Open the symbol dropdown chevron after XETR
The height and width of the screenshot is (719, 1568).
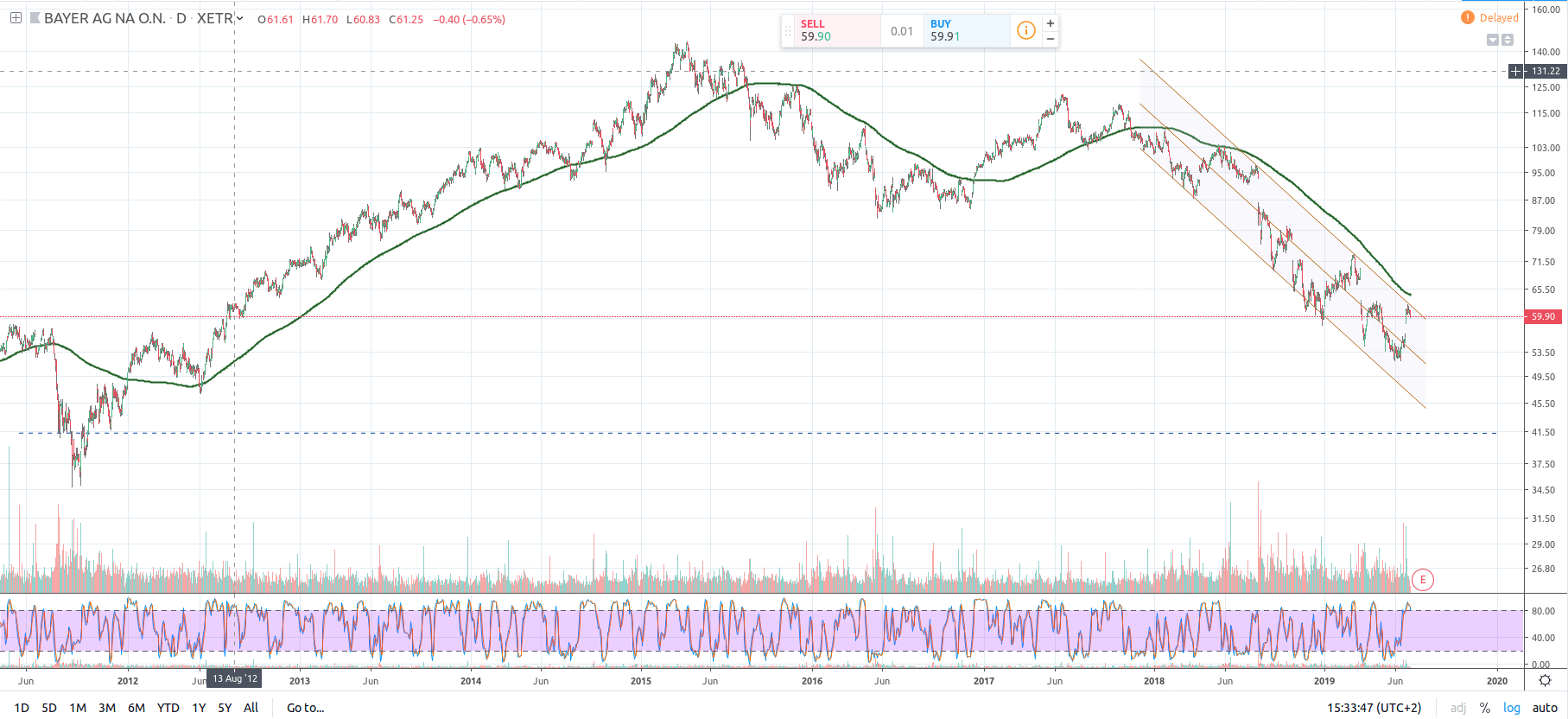click(239, 18)
